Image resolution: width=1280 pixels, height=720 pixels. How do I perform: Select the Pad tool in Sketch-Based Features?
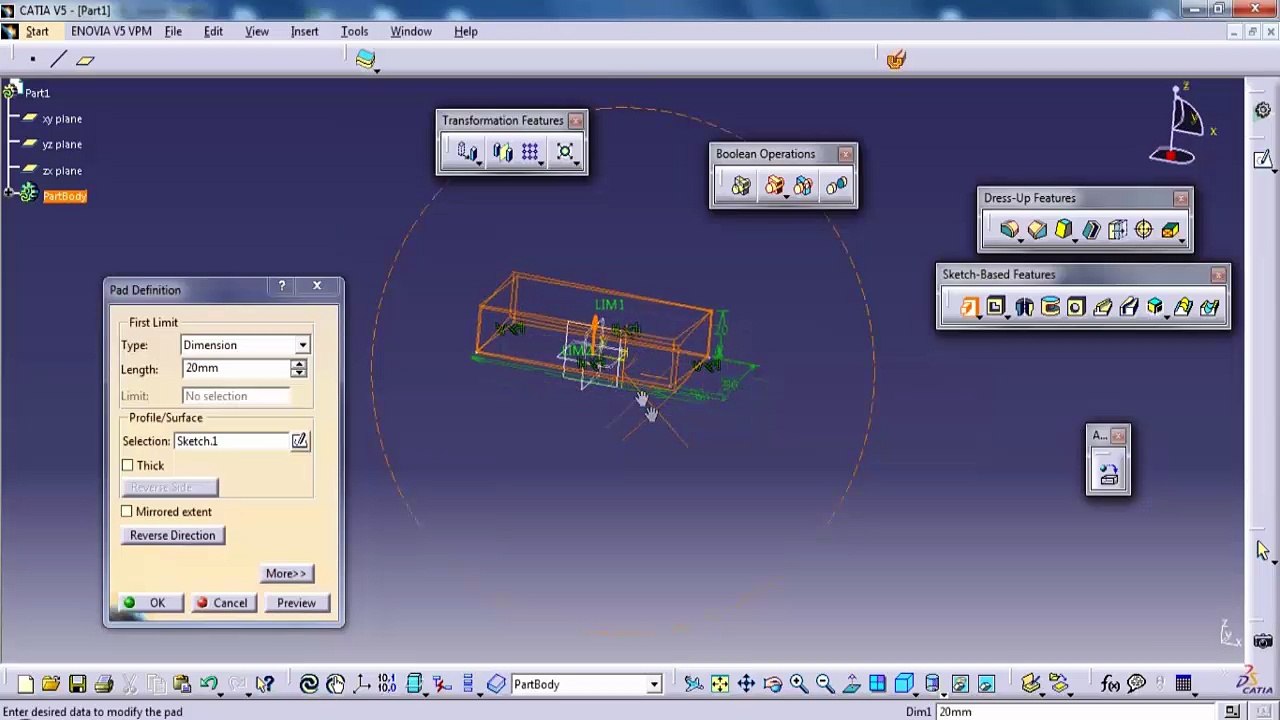click(x=969, y=307)
